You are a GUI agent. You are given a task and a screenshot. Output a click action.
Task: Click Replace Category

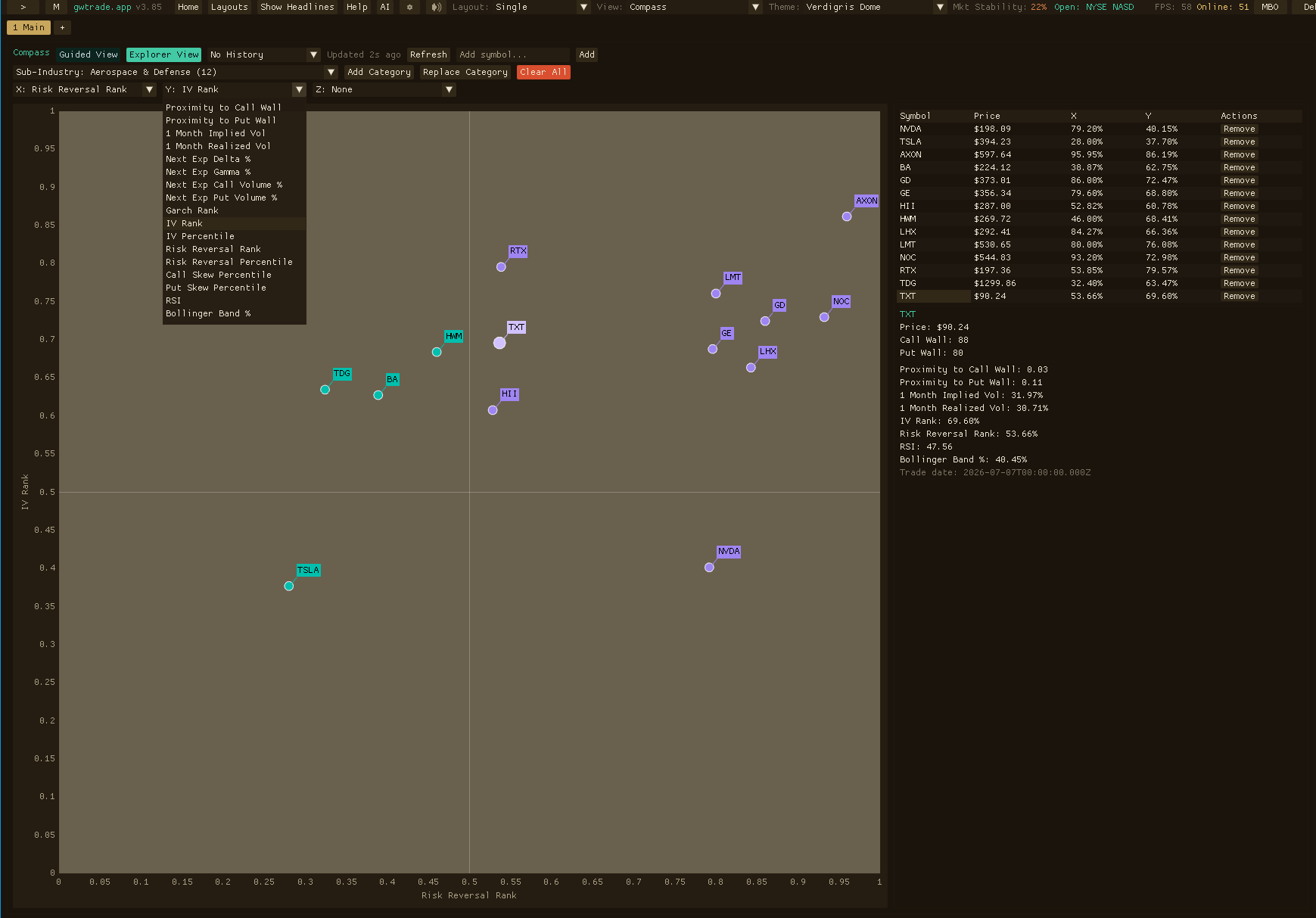tap(465, 72)
